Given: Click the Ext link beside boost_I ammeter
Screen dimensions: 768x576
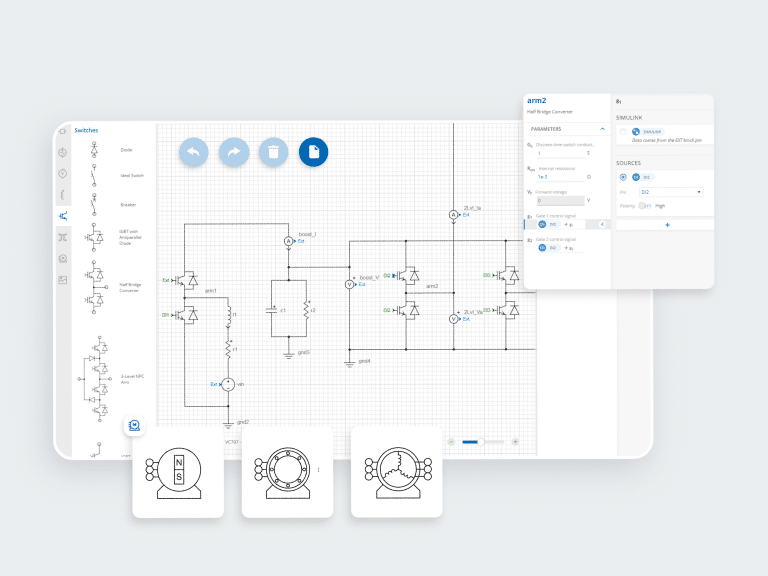Looking at the screenshot, I should tap(301, 241).
